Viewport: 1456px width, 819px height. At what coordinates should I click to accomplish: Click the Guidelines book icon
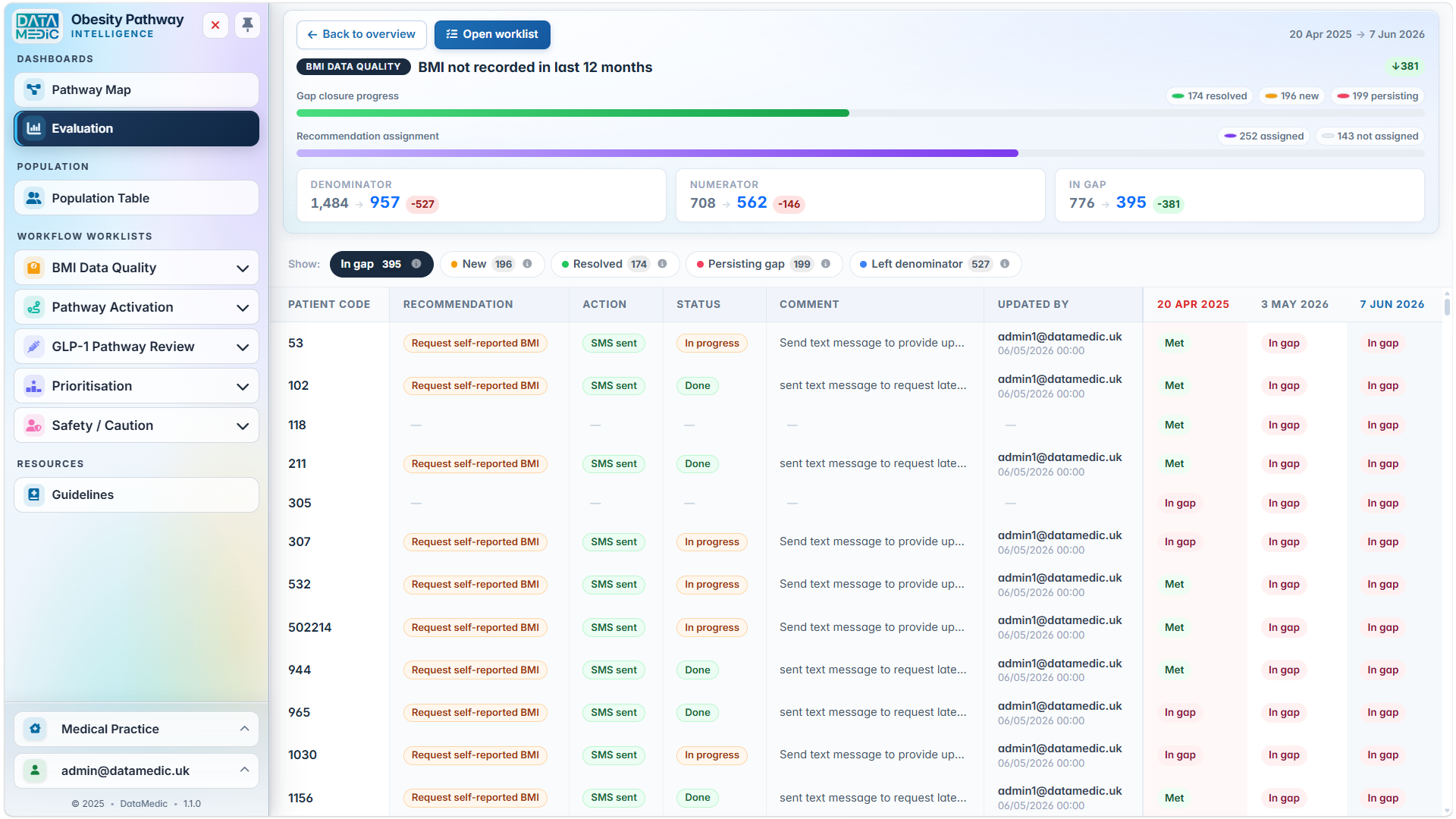(x=33, y=494)
